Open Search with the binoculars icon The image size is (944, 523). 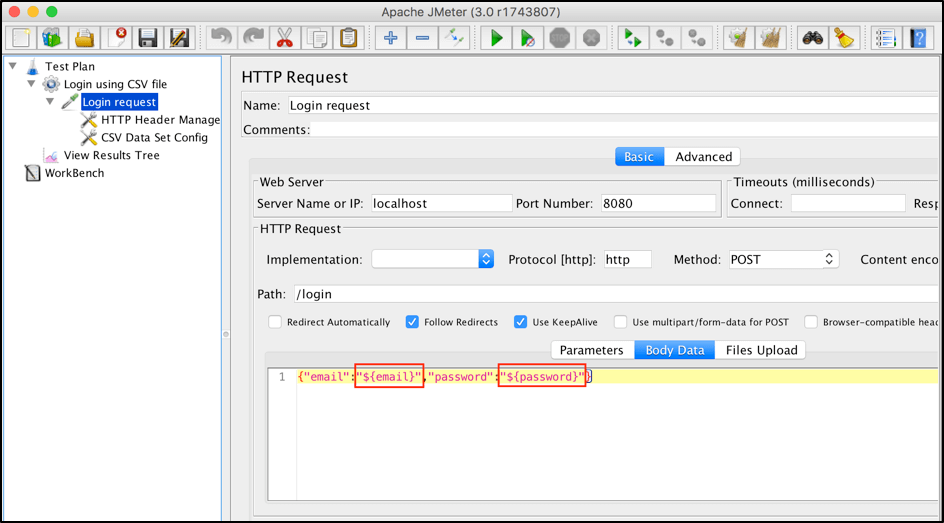813,38
